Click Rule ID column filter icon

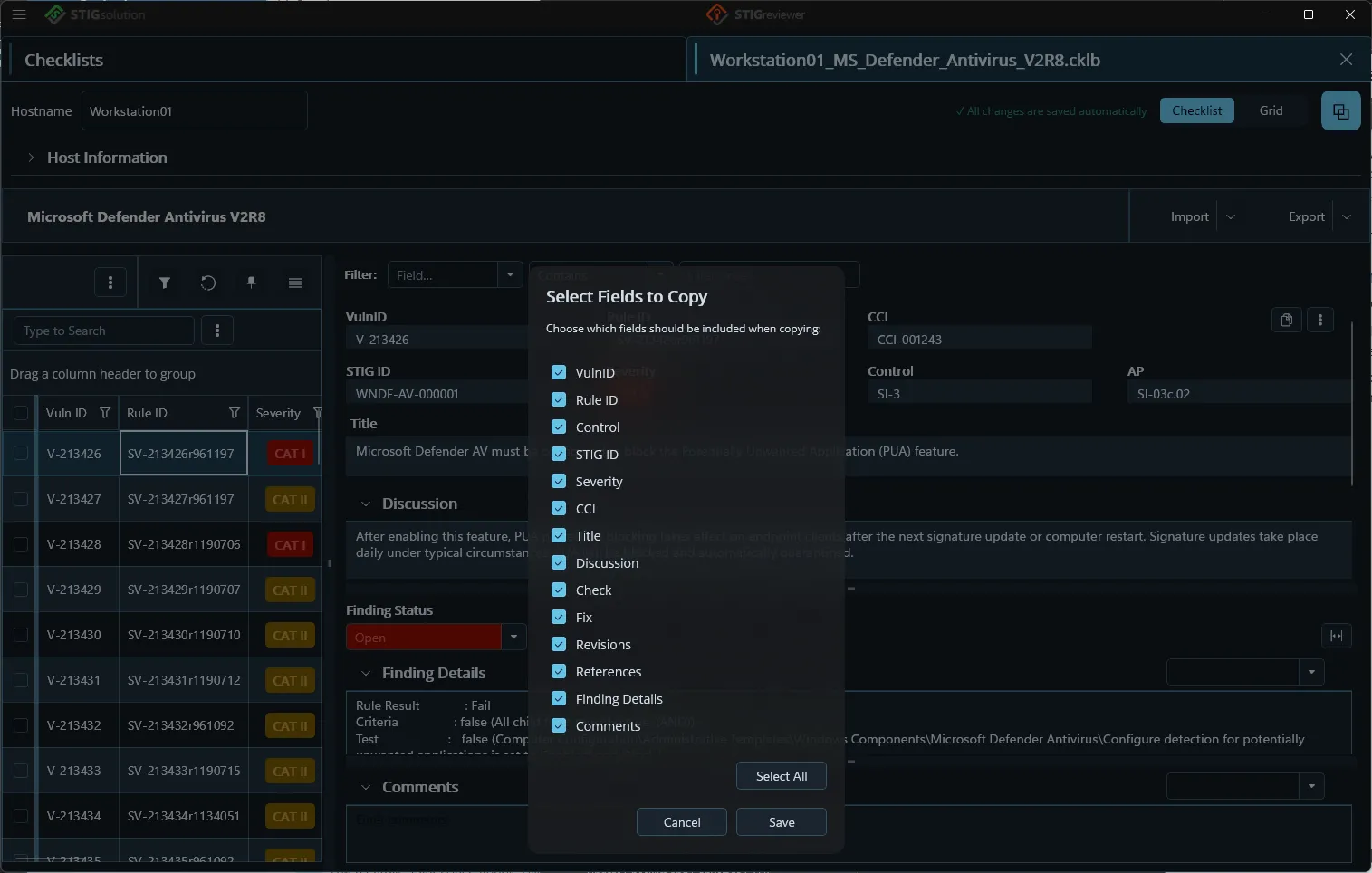click(x=235, y=413)
